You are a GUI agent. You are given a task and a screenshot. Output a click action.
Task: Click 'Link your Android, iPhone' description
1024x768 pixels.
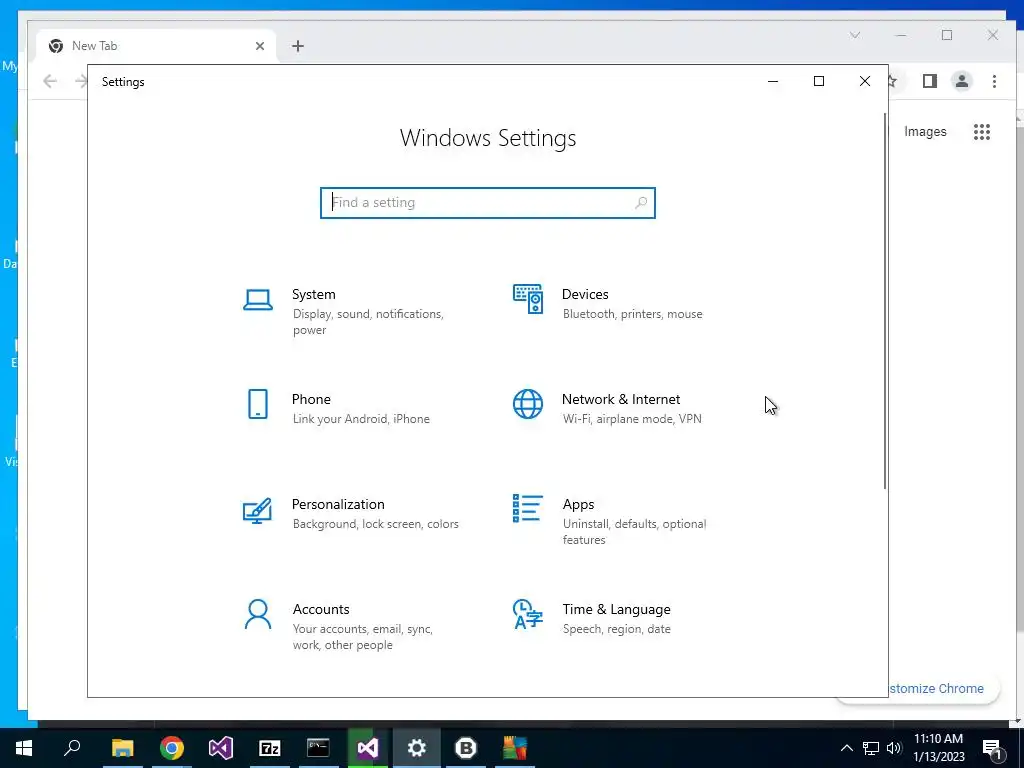(361, 419)
